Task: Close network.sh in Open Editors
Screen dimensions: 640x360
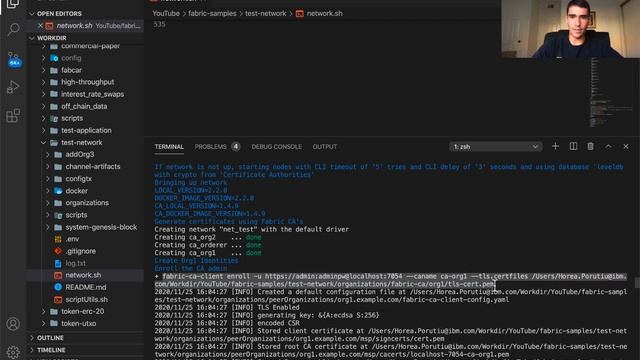Action: point(40,25)
